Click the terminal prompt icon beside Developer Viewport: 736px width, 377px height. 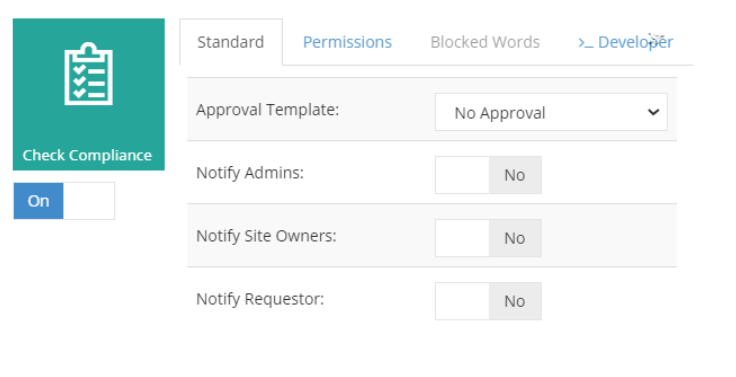coord(586,43)
